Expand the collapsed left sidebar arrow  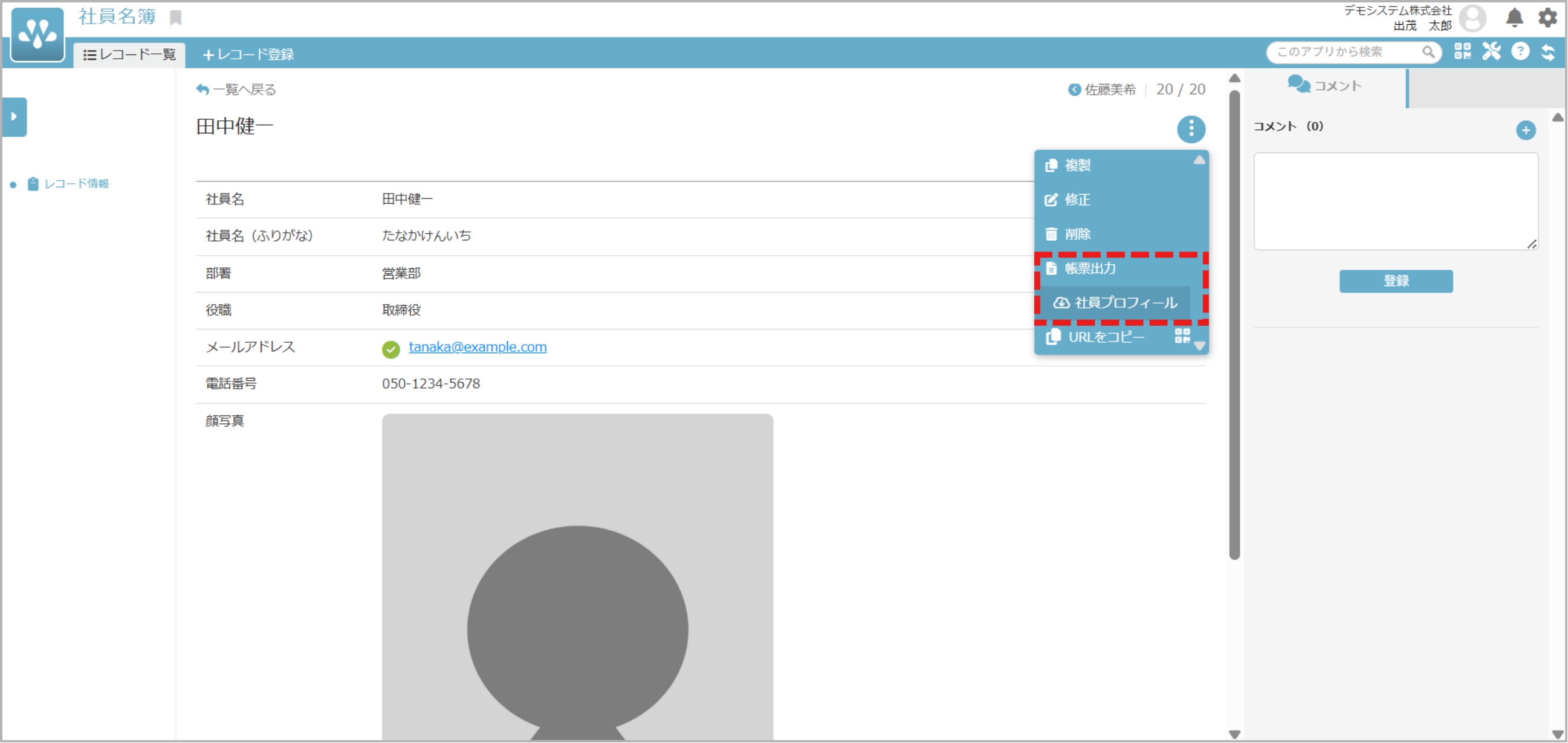point(15,117)
